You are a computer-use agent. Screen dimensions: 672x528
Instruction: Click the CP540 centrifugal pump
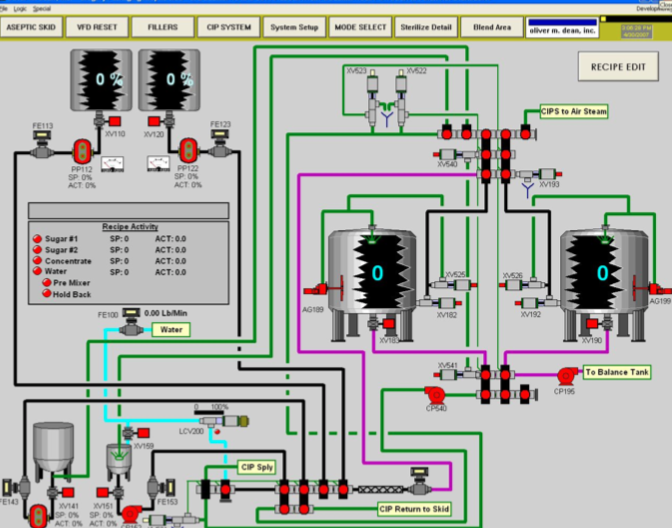pyautogui.click(x=434, y=394)
